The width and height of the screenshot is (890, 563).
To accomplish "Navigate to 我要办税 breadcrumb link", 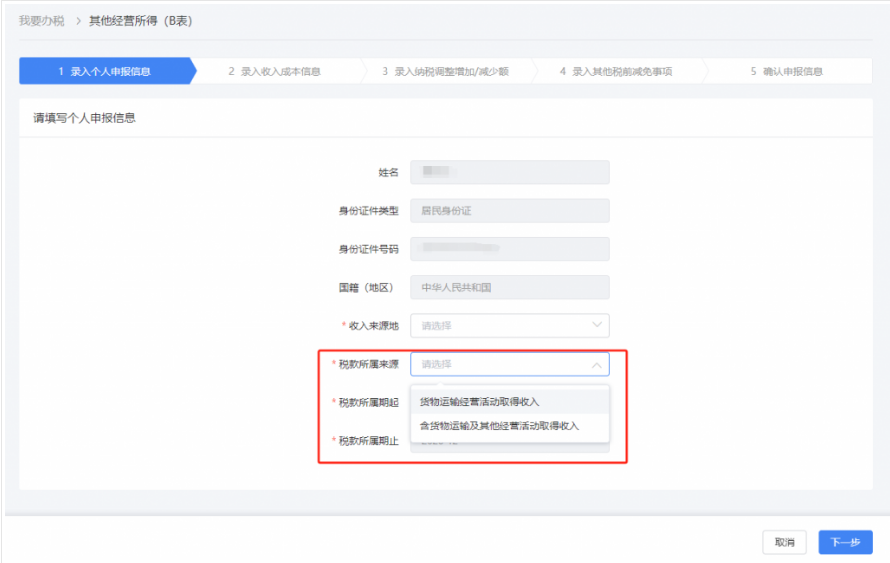I will (x=42, y=21).
